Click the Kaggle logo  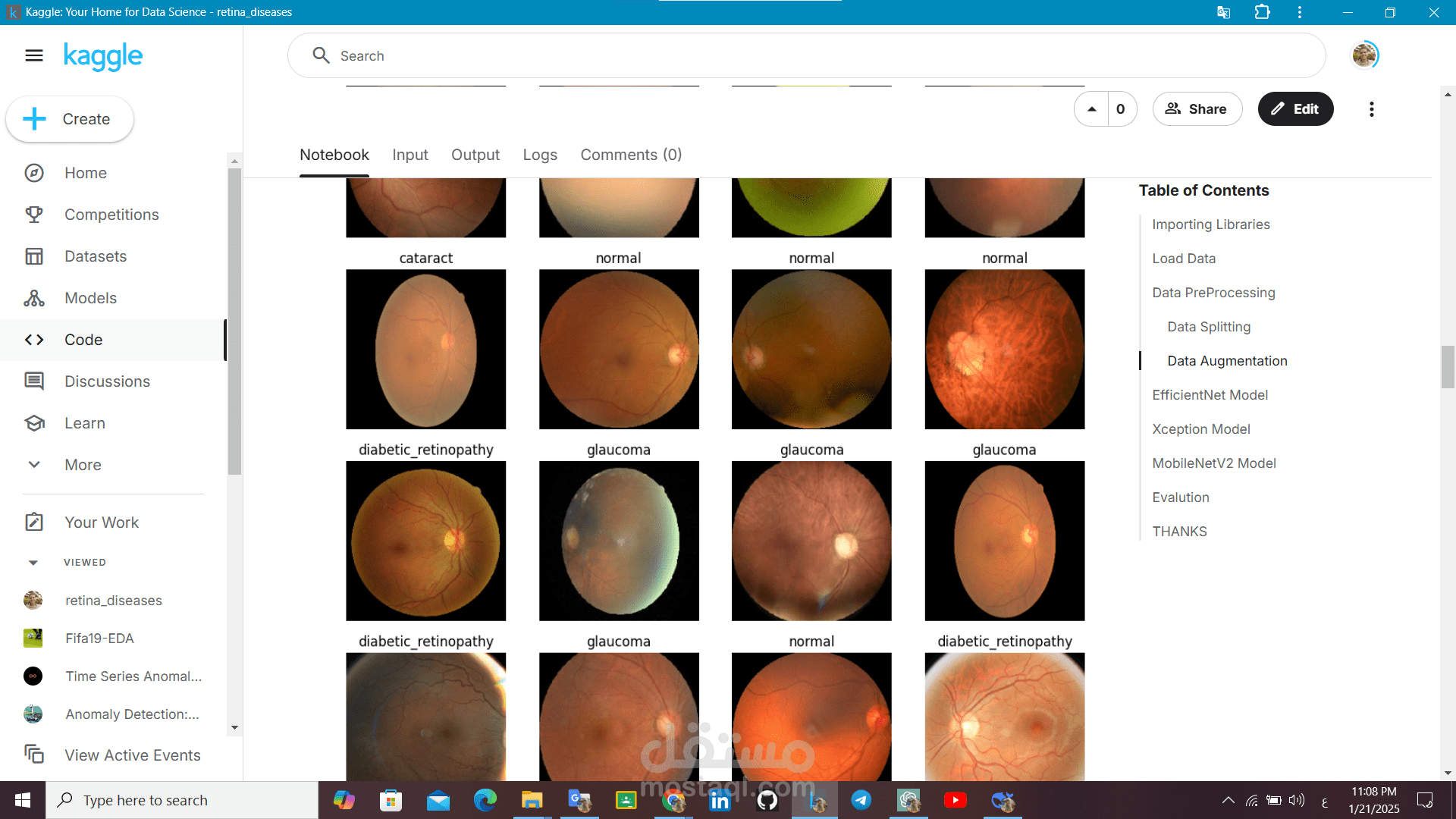point(103,56)
